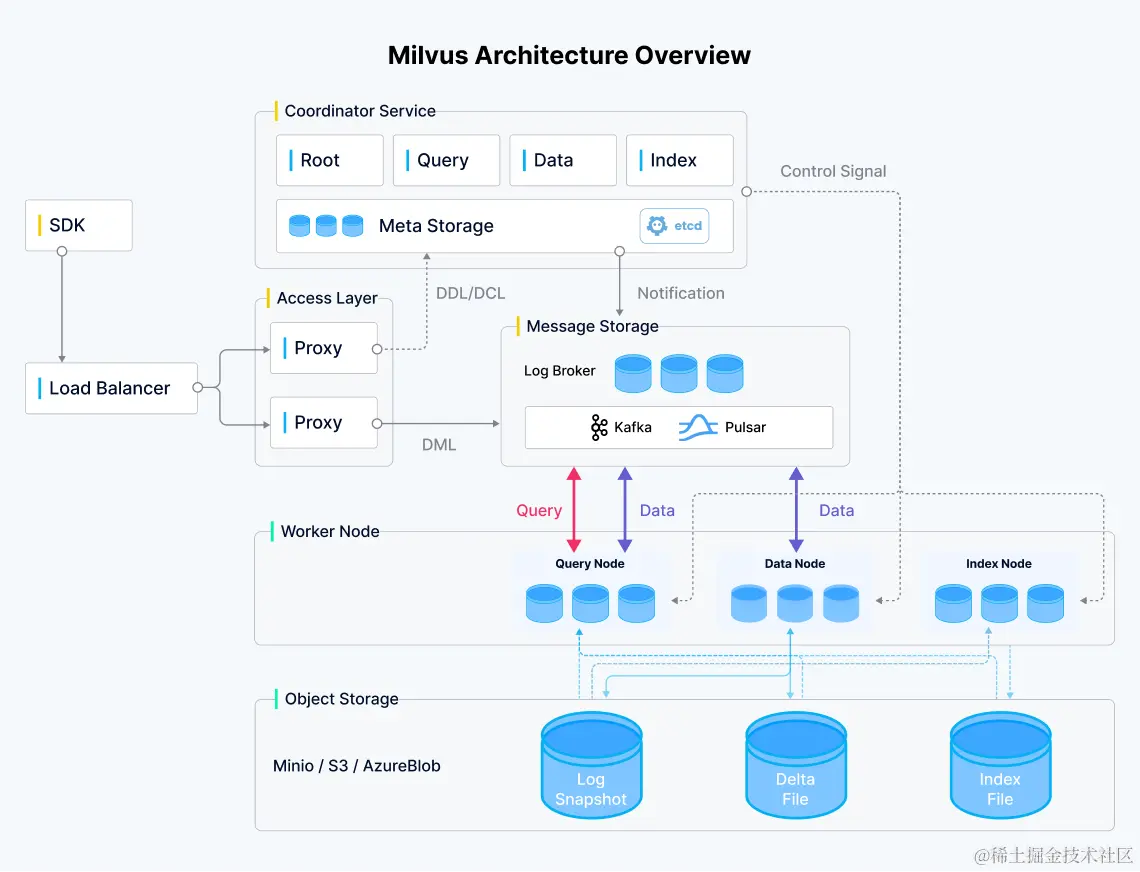Click the red Query double arrow
1140x872 pixels.
574,510
